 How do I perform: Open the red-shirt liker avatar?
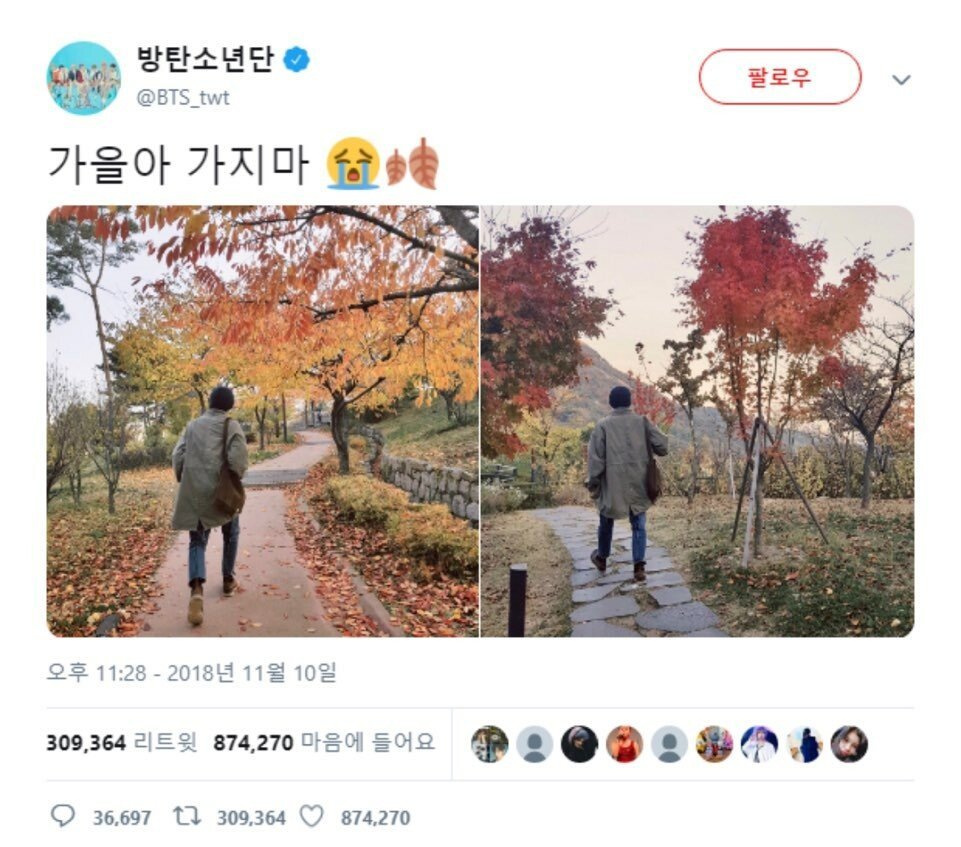[625, 744]
